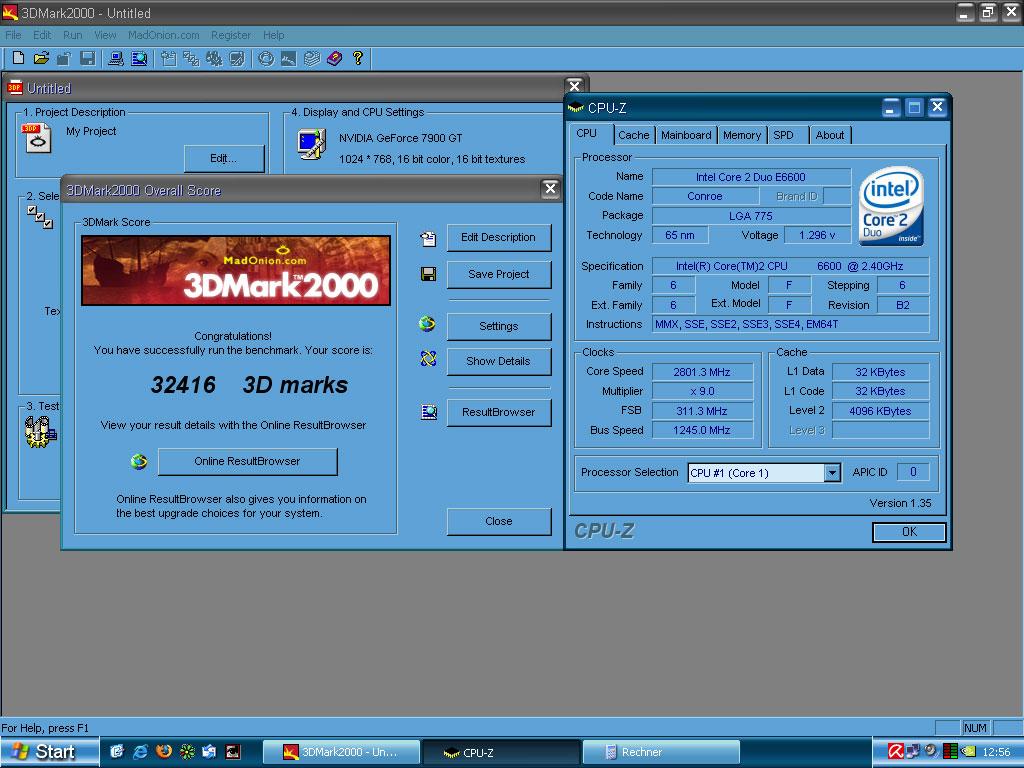Click the Internet Explorer quick launch icon
This screenshot has width=1024, height=768.
point(140,752)
